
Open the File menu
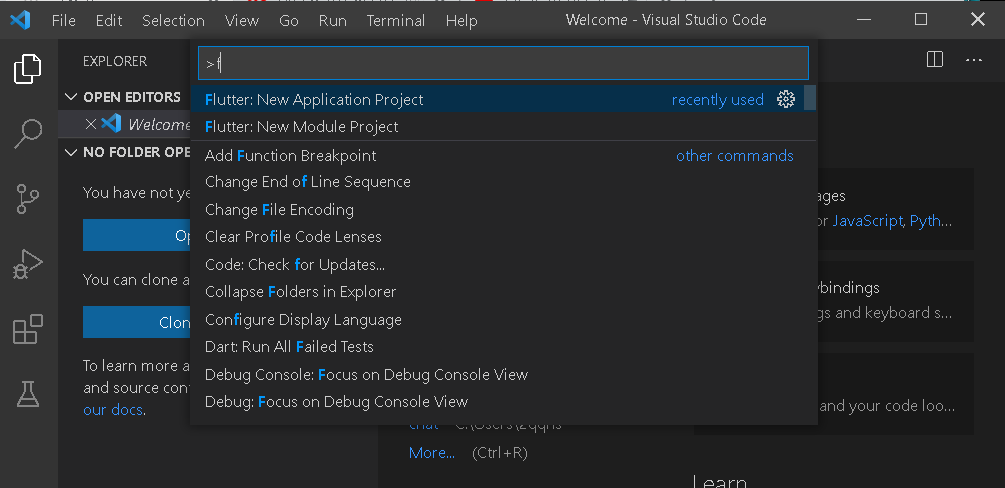[x=63, y=21]
